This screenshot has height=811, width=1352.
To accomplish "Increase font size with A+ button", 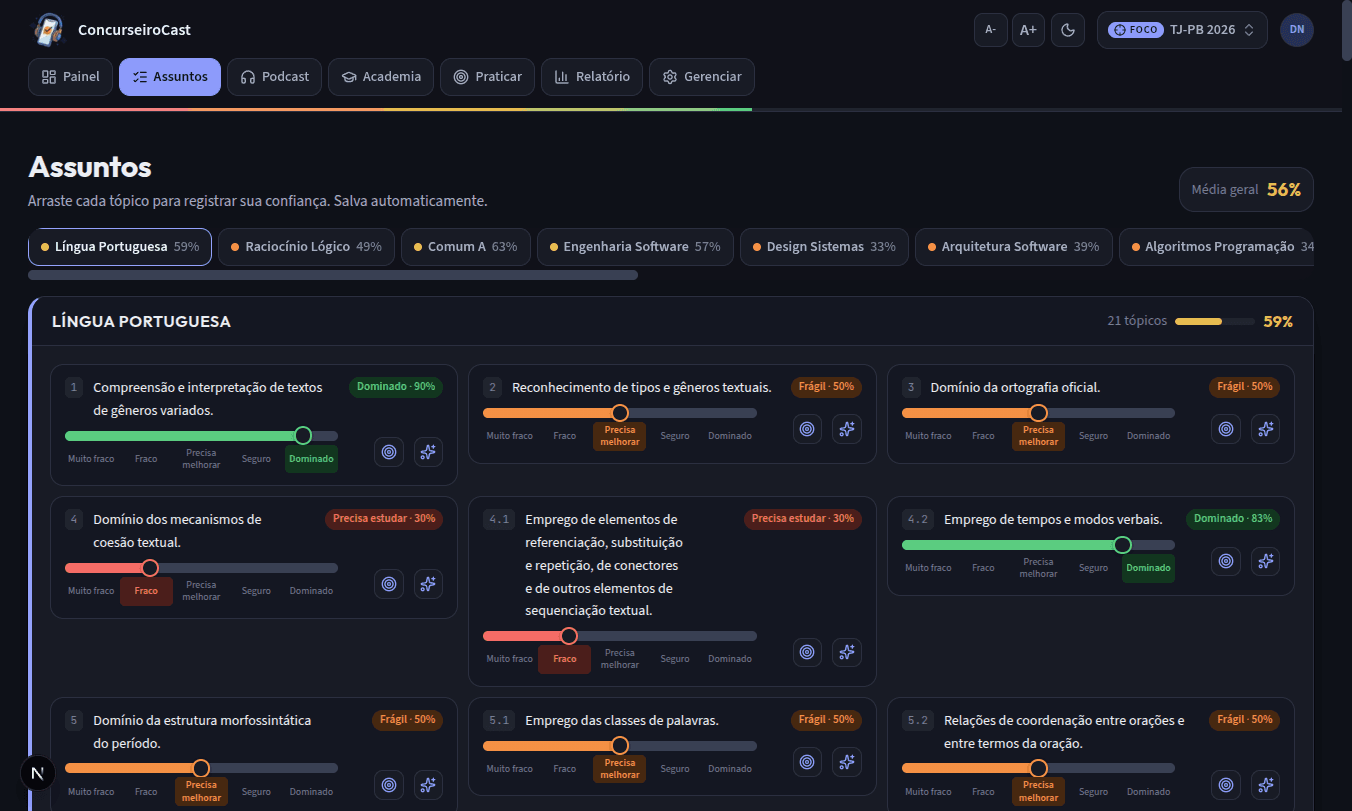I will pyautogui.click(x=1028, y=30).
